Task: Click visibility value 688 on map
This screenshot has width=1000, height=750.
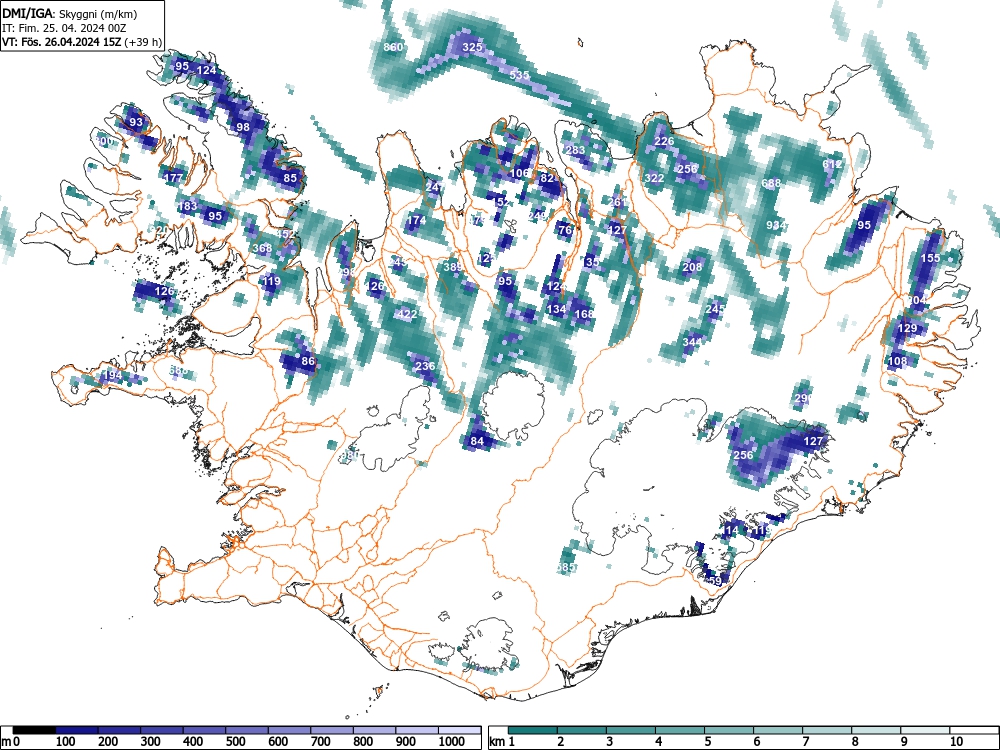Action: [x=771, y=183]
